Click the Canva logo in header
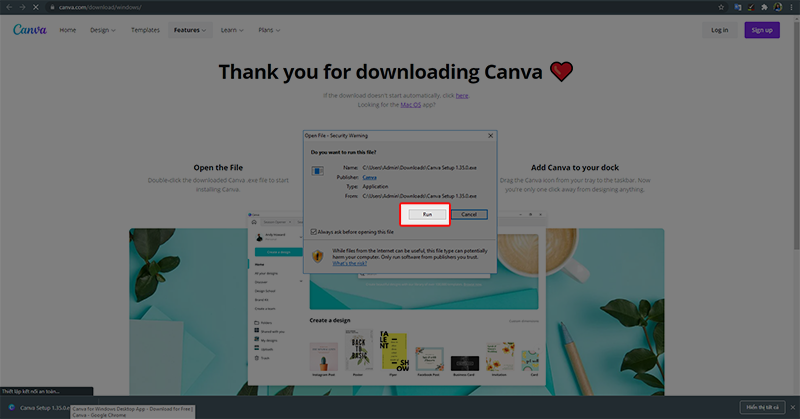 click(30, 30)
